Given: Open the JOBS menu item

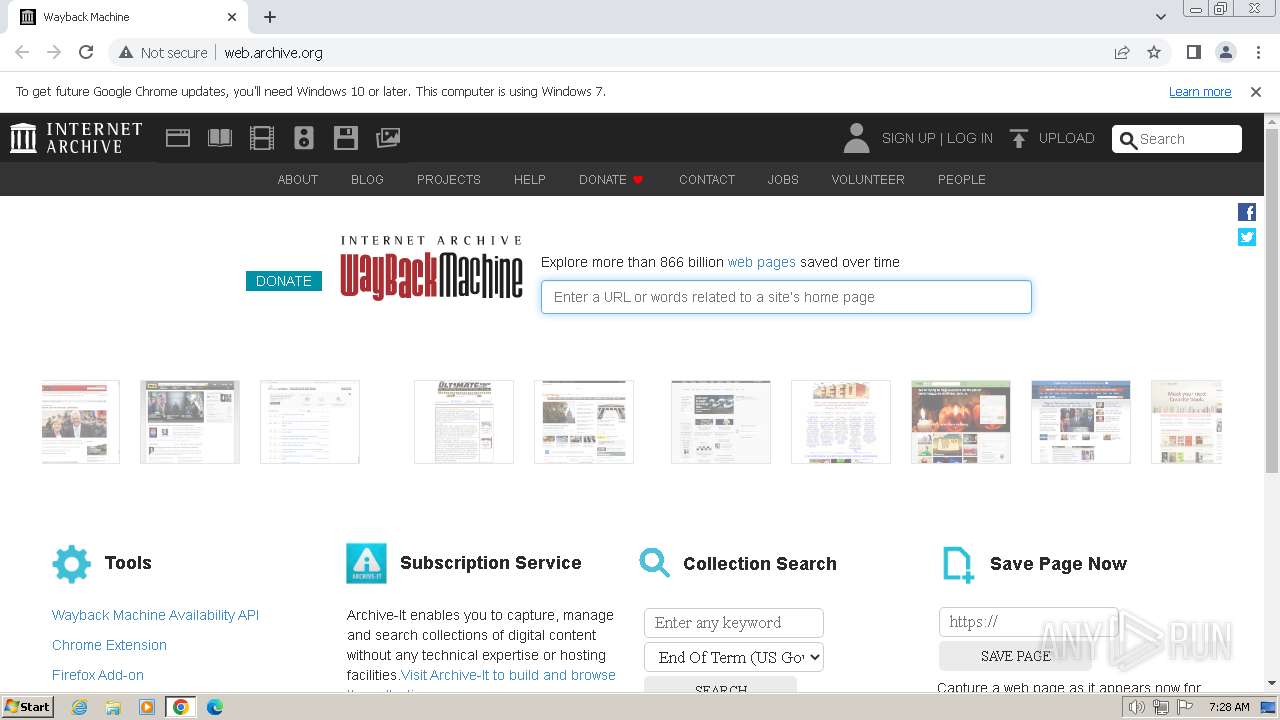Looking at the screenshot, I should pos(783,180).
